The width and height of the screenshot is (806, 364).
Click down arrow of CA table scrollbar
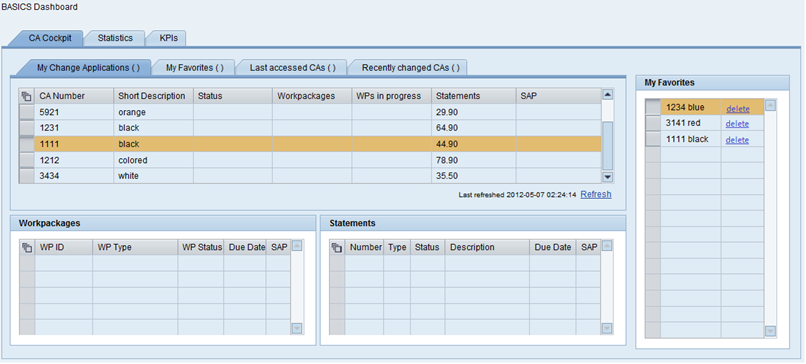(x=608, y=177)
